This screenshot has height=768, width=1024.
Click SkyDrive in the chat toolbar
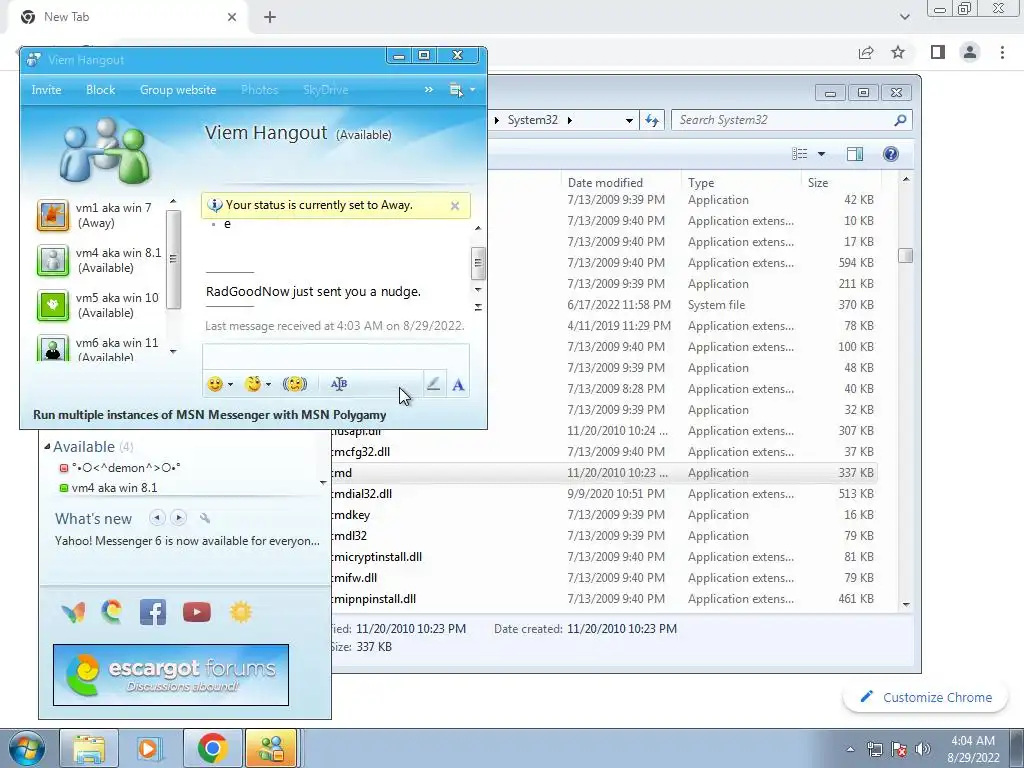coord(325,89)
